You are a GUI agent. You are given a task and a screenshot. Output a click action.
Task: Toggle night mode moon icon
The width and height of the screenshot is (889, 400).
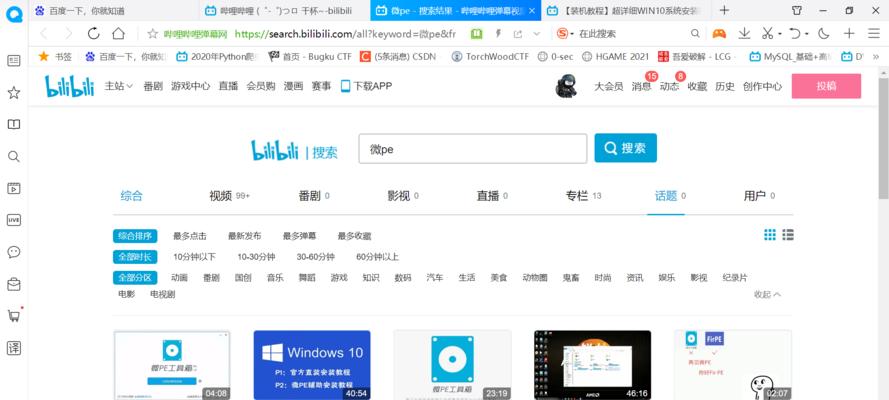(x=824, y=34)
